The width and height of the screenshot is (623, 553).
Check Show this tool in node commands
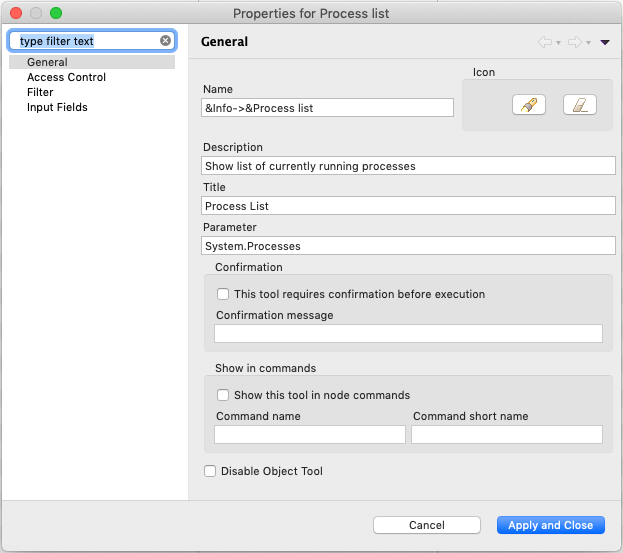(223, 395)
